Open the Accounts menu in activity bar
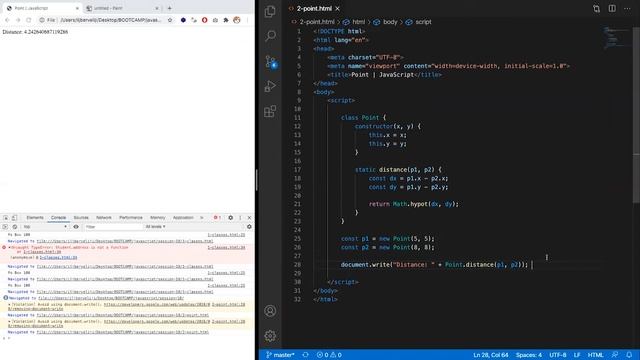 270,311
